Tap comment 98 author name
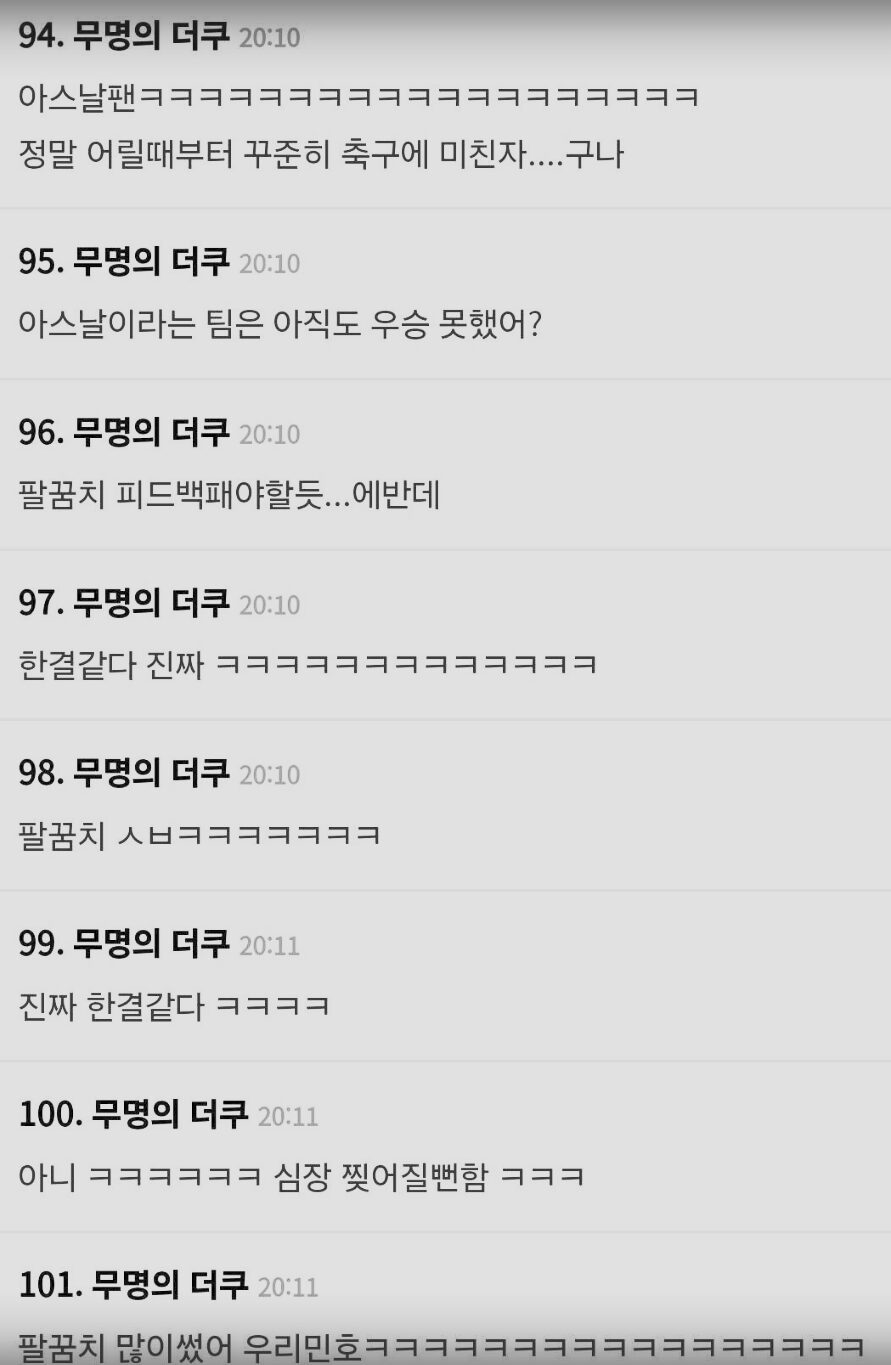 point(151,773)
